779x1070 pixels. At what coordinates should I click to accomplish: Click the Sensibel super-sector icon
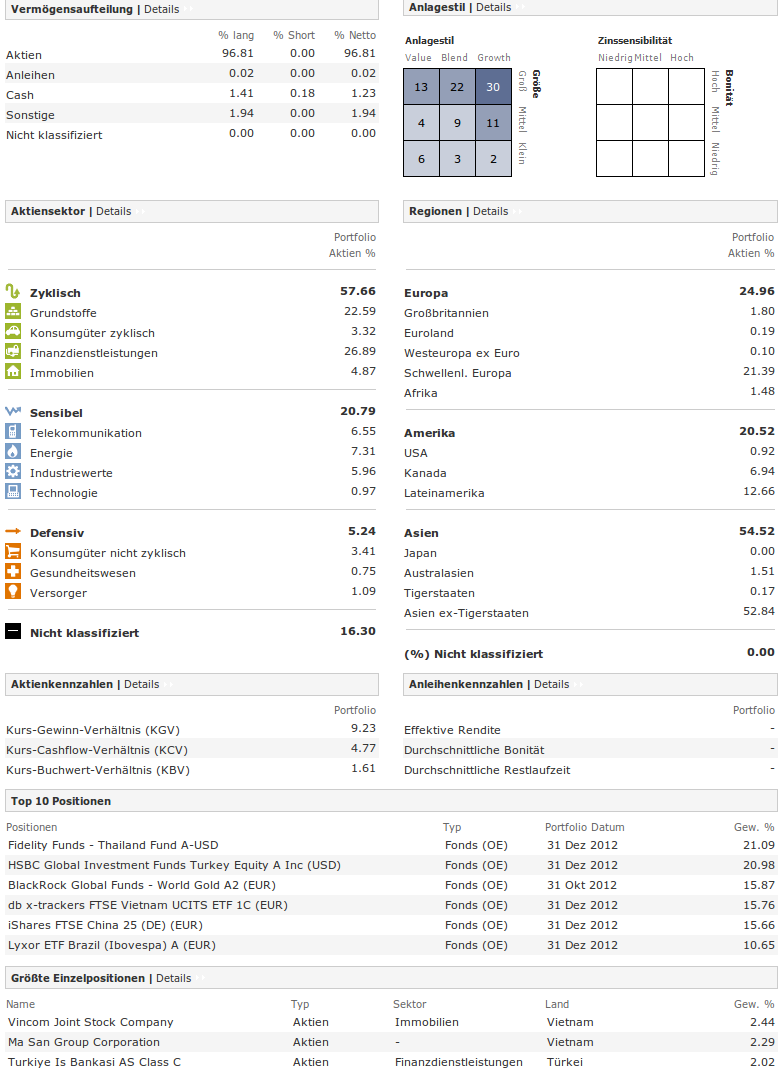click(x=13, y=411)
